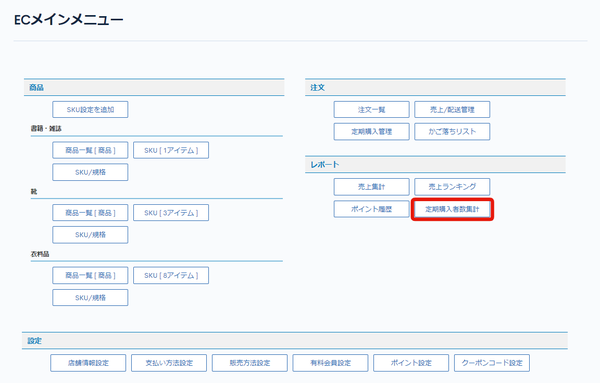Click the 商品 section heading
The image size is (600, 383).
36,88
